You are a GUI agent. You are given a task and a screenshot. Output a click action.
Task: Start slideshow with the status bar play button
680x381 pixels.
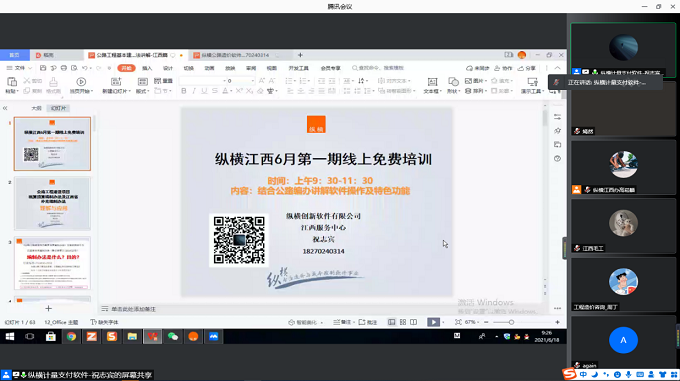pos(433,322)
